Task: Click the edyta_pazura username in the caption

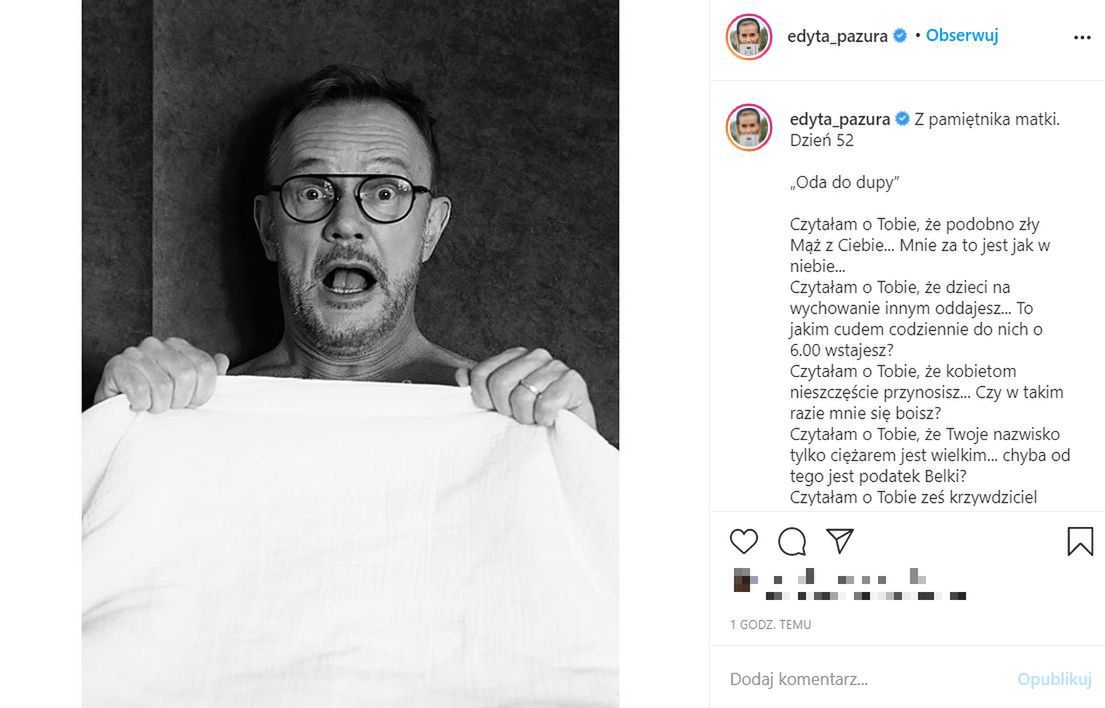Action: (x=839, y=119)
